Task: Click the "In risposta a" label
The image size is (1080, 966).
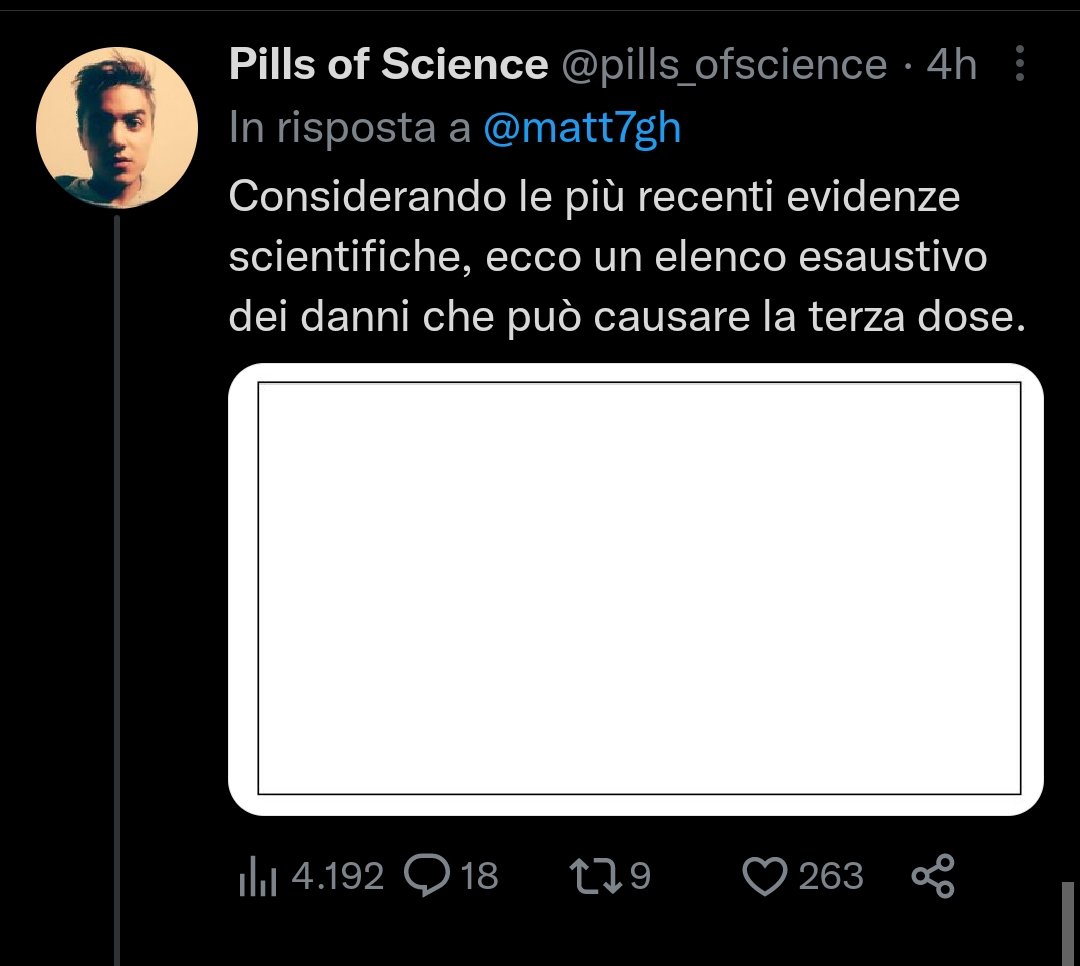Action: 350,128
